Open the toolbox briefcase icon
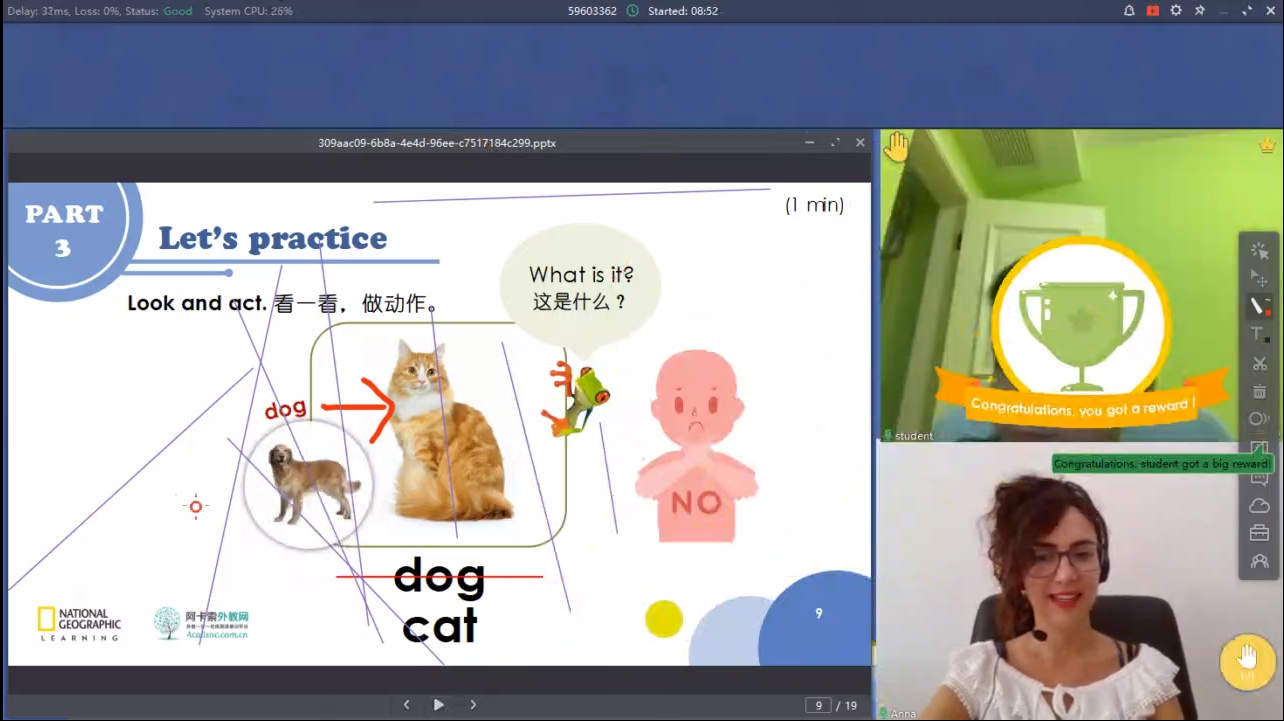 (1259, 534)
